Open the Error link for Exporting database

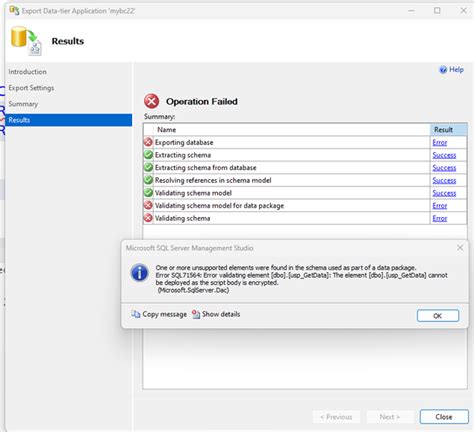click(440, 143)
